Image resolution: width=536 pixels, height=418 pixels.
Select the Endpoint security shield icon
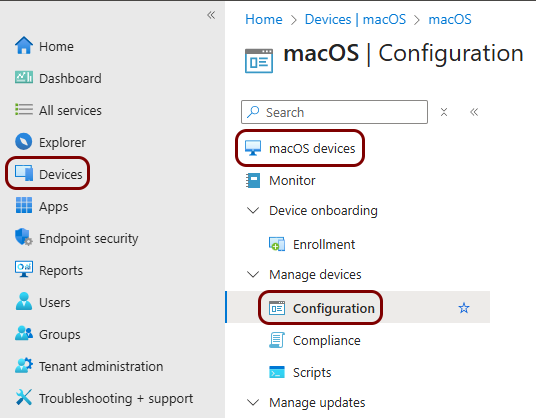point(24,237)
